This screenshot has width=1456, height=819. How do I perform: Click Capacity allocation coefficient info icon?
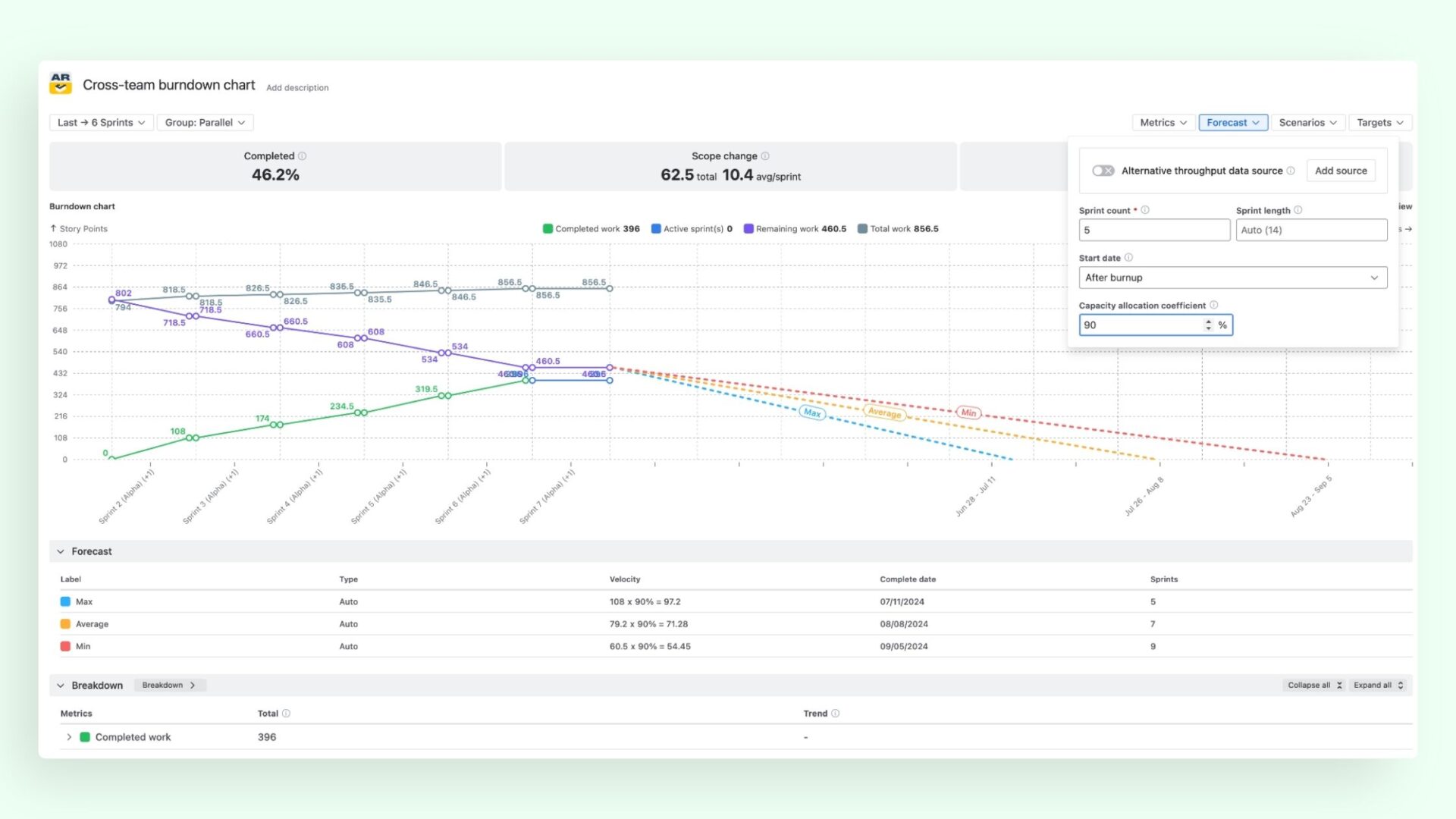coord(1214,305)
